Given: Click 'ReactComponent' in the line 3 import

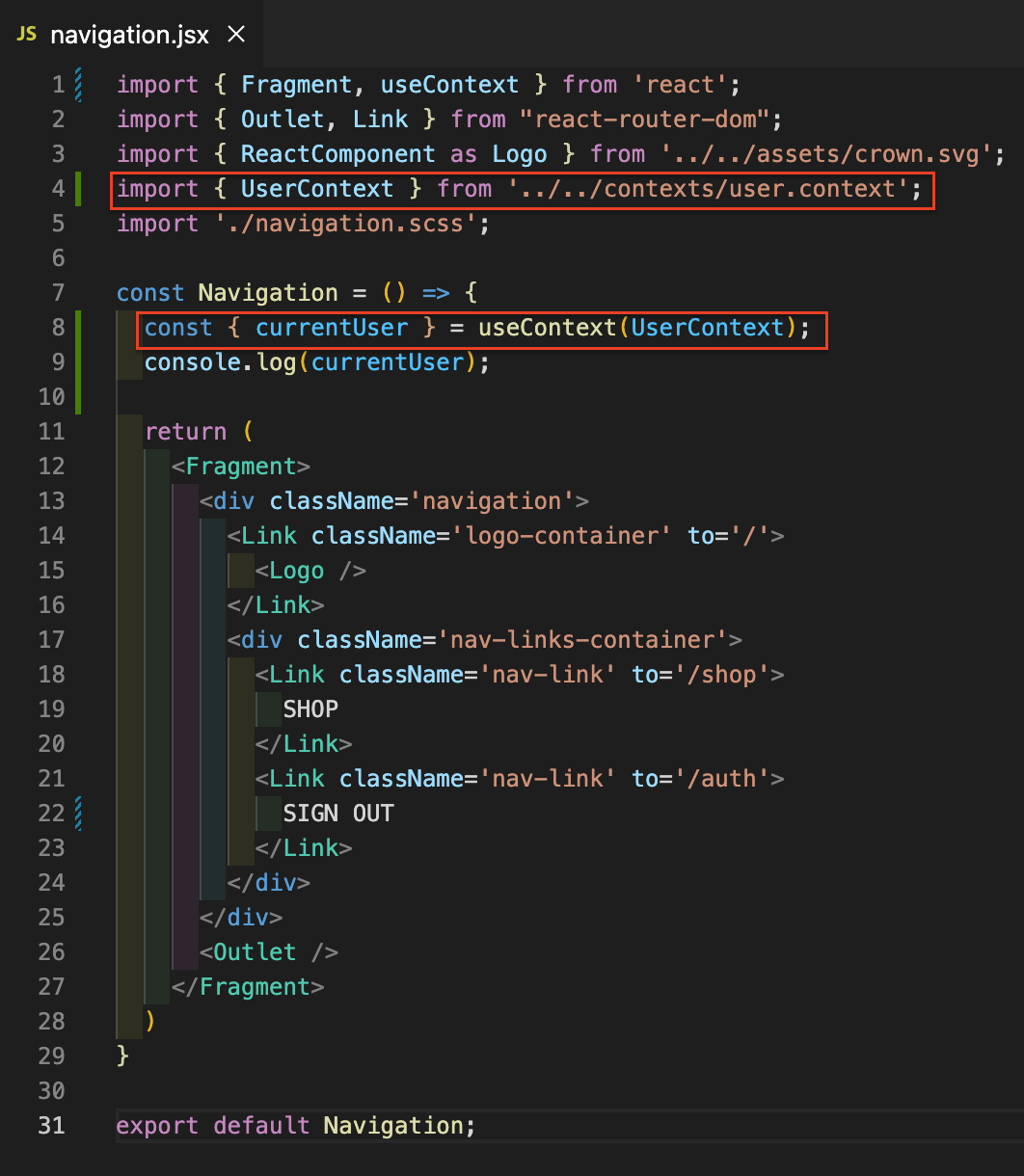Looking at the screenshot, I should click(337, 154).
